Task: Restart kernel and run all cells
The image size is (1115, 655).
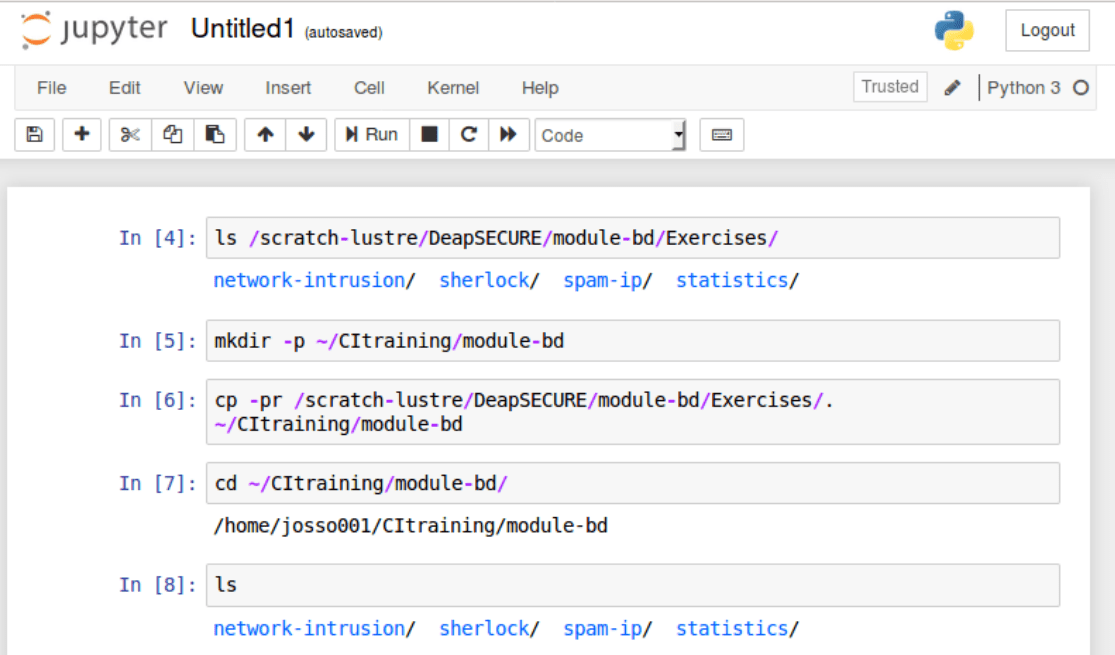Action: 508,134
